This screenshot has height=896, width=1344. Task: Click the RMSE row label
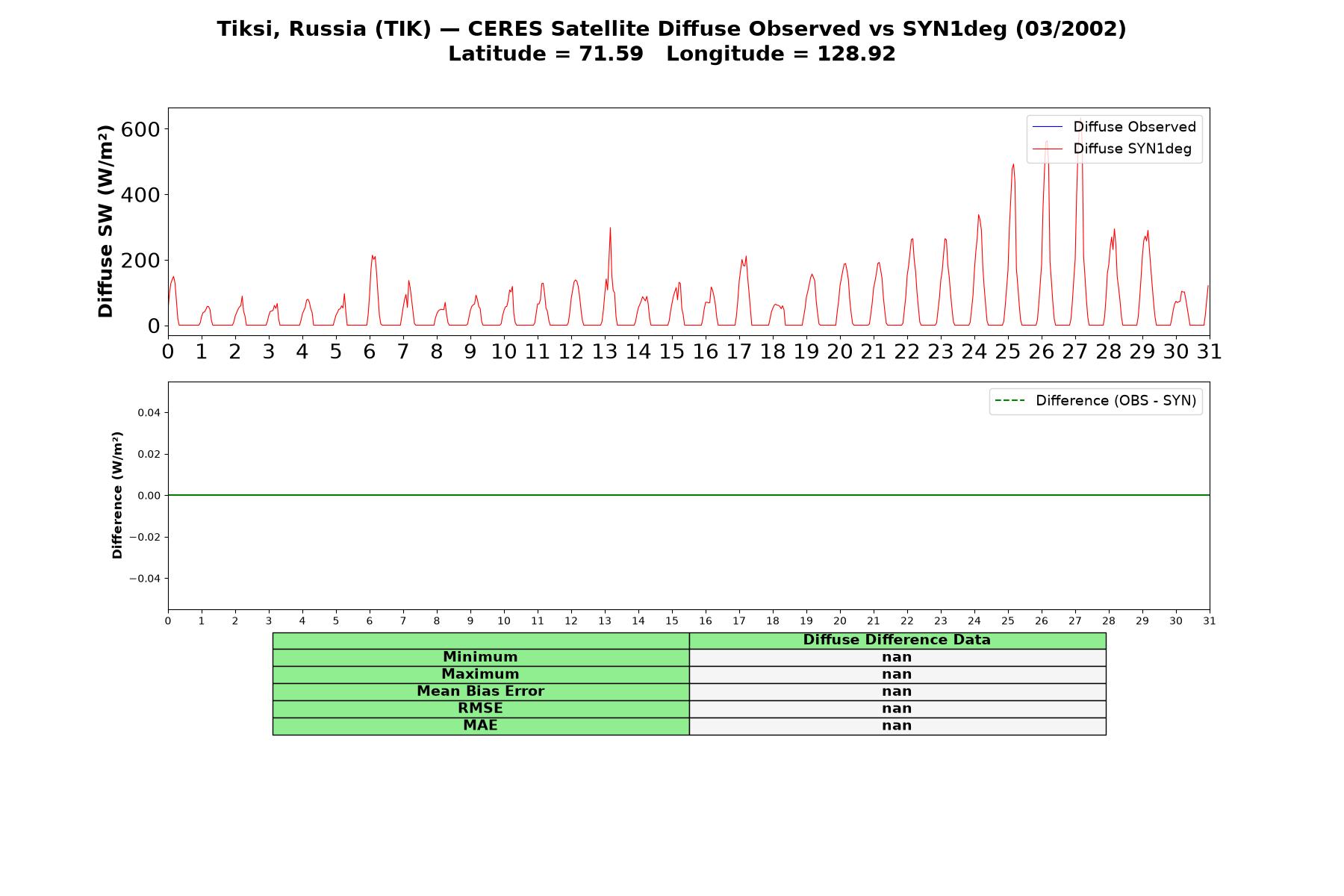(x=480, y=709)
